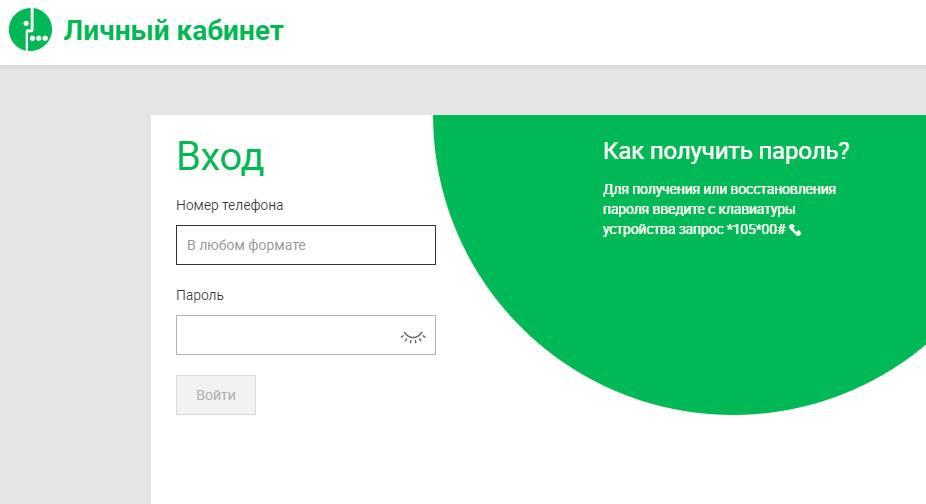Click the "Как получить пароль?" heading
926x504 pixels.
(x=726, y=152)
